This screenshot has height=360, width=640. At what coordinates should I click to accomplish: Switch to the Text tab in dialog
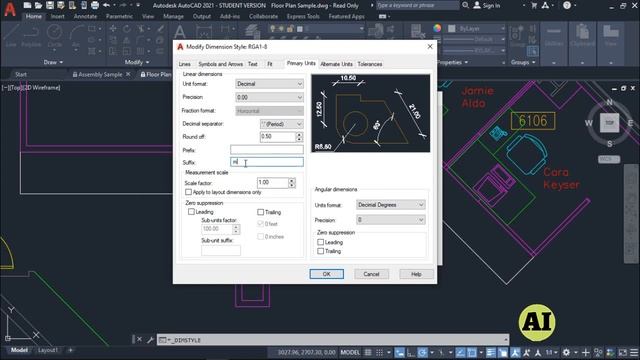tap(253, 64)
